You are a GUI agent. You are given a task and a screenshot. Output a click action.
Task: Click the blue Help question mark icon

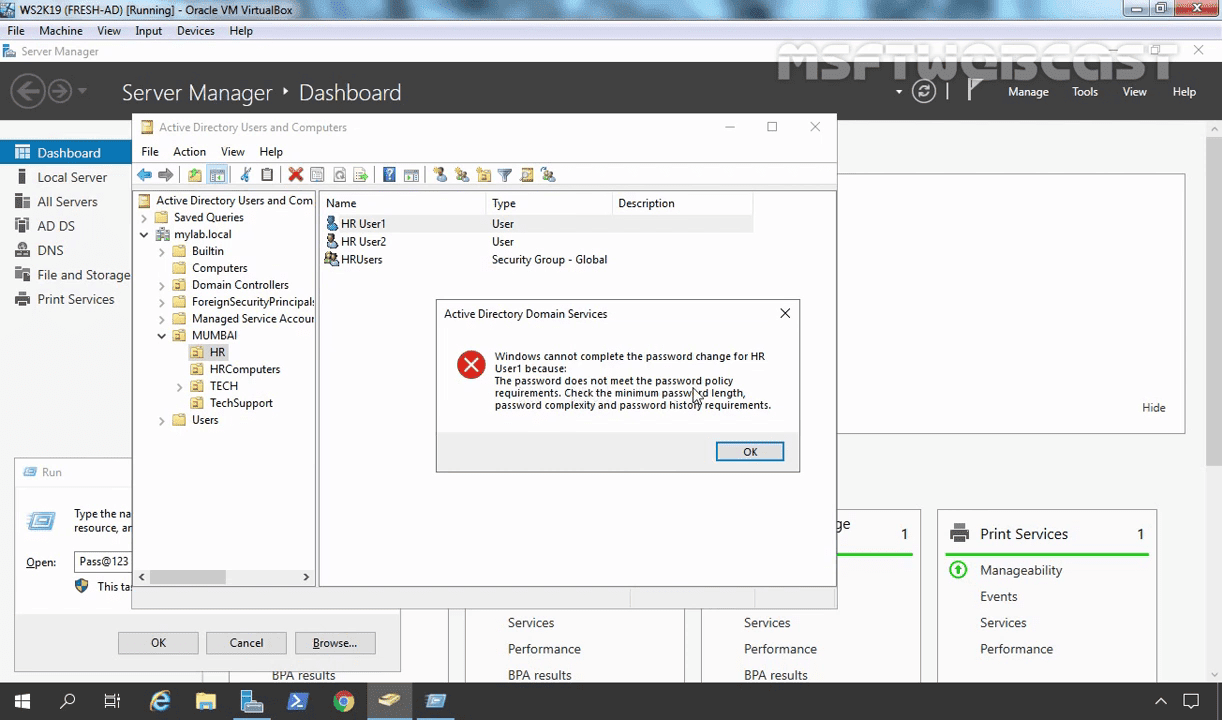coord(389,175)
